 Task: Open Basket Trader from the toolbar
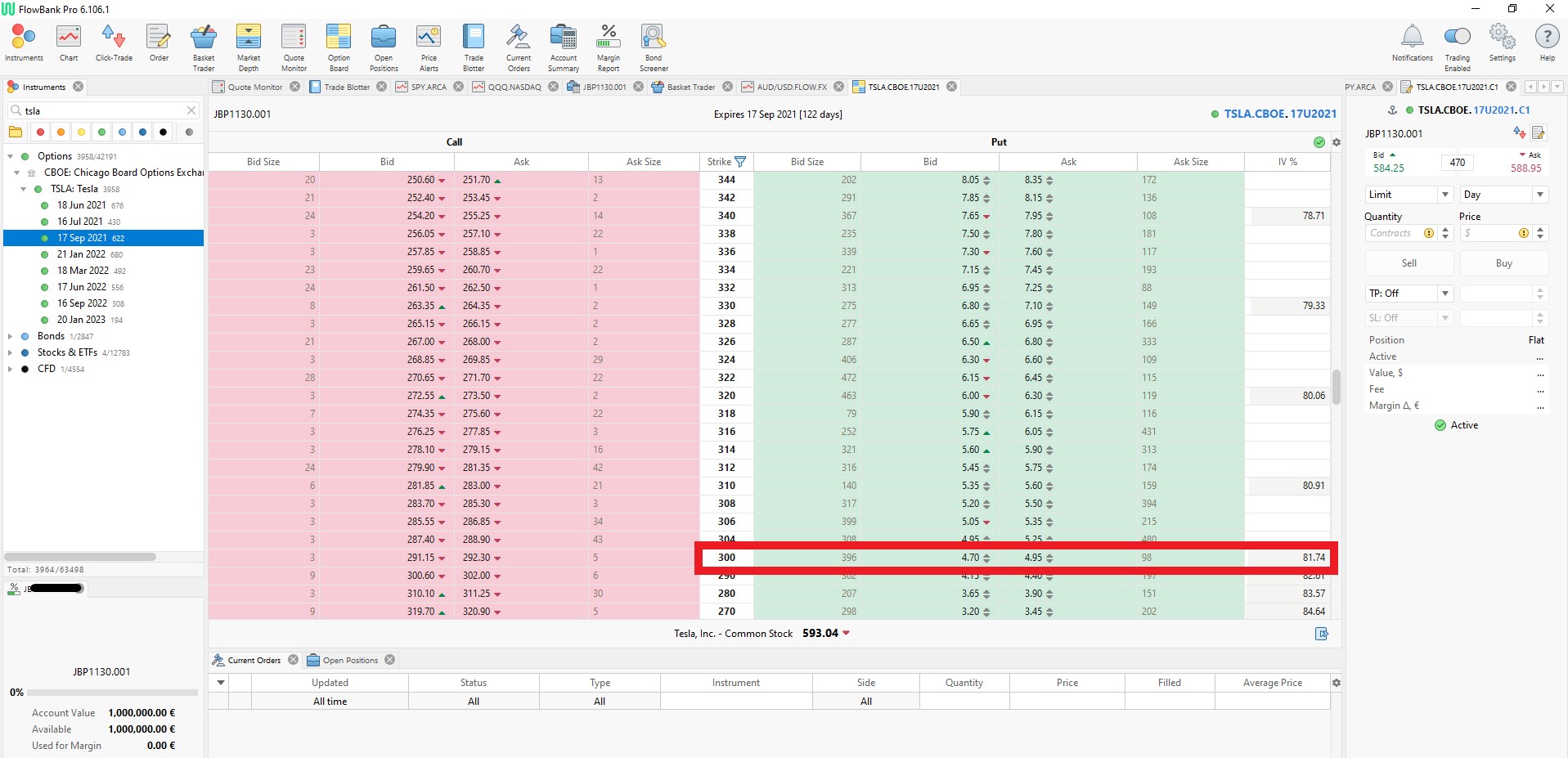click(204, 48)
